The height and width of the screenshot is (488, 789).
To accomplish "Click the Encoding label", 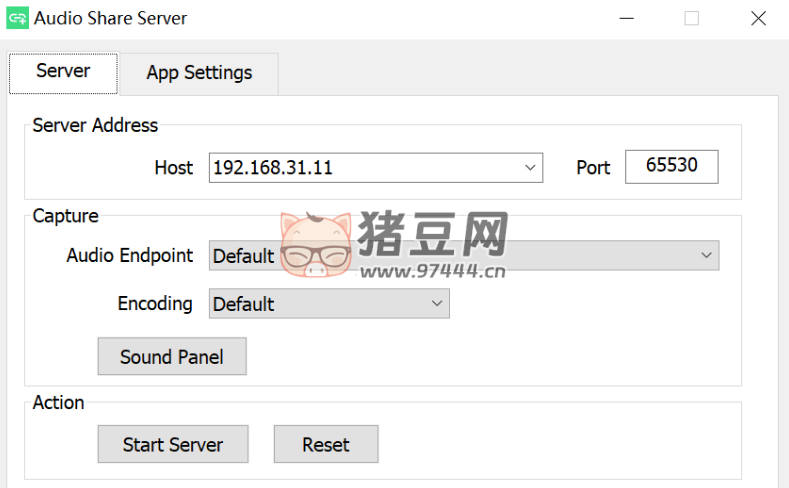I will pyautogui.click(x=155, y=303).
